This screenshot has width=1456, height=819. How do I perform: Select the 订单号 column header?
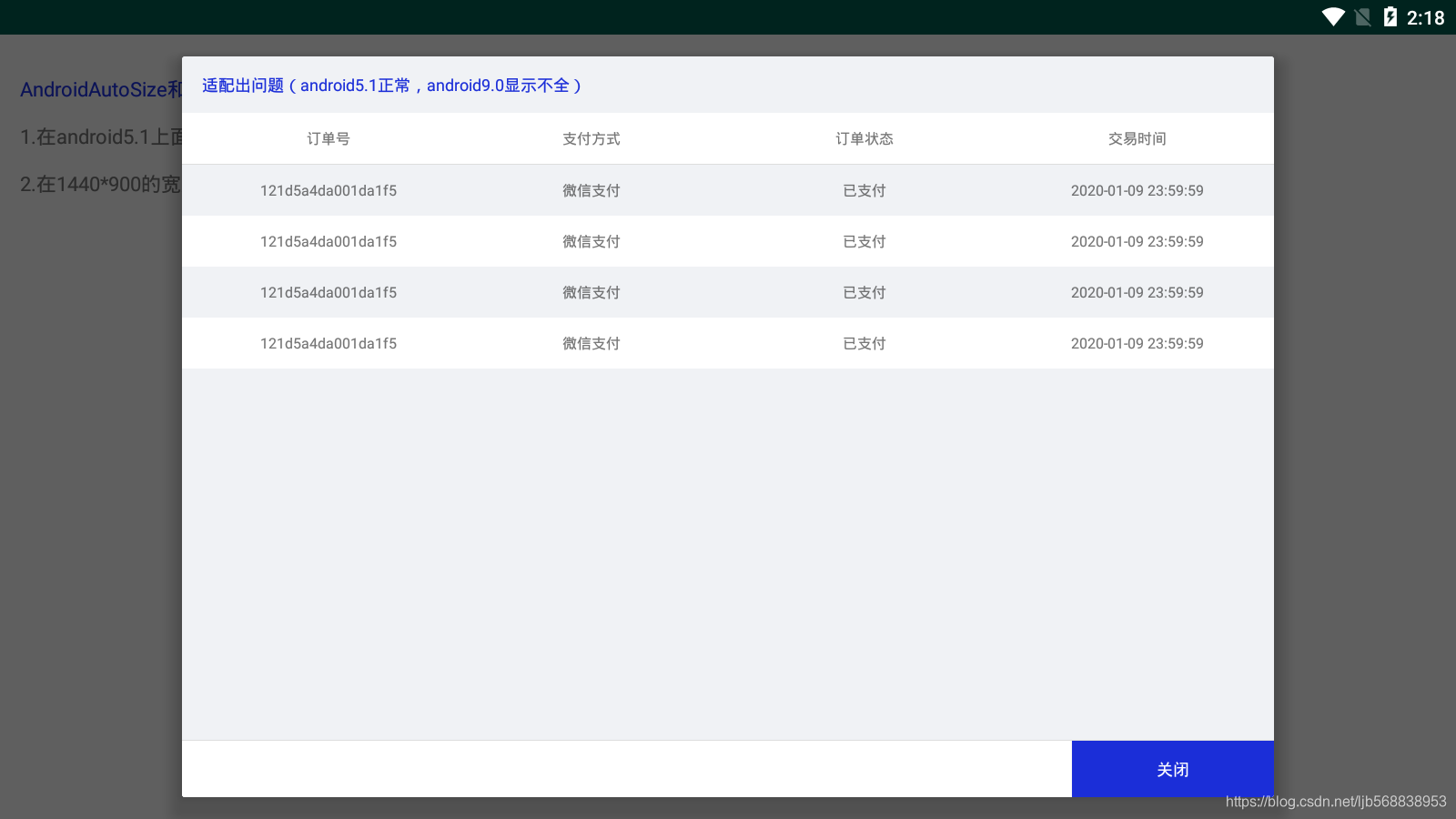329,138
